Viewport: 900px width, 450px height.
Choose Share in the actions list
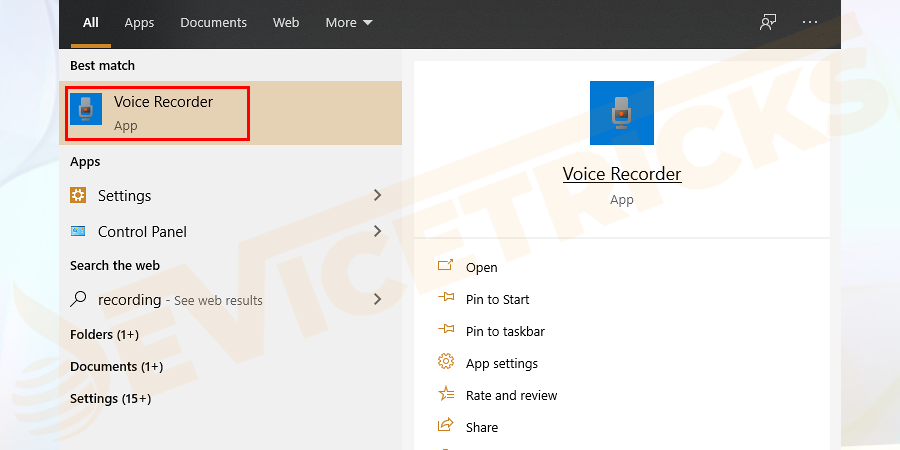coord(482,428)
